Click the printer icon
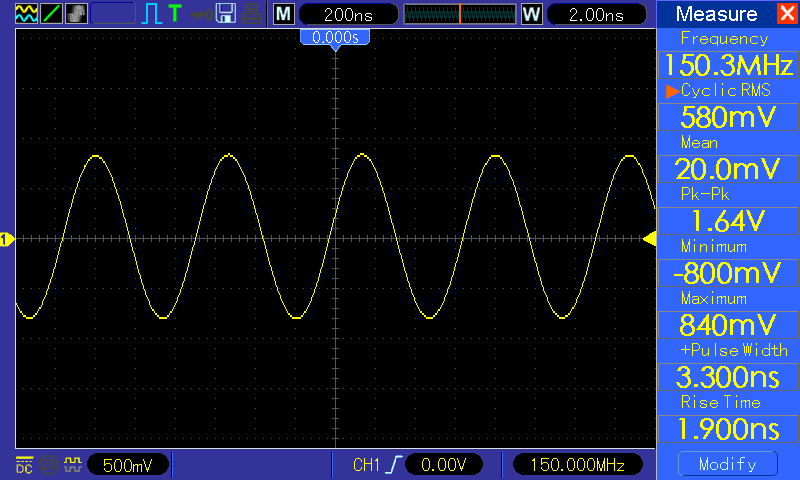The width and height of the screenshot is (800, 480). tap(252, 14)
